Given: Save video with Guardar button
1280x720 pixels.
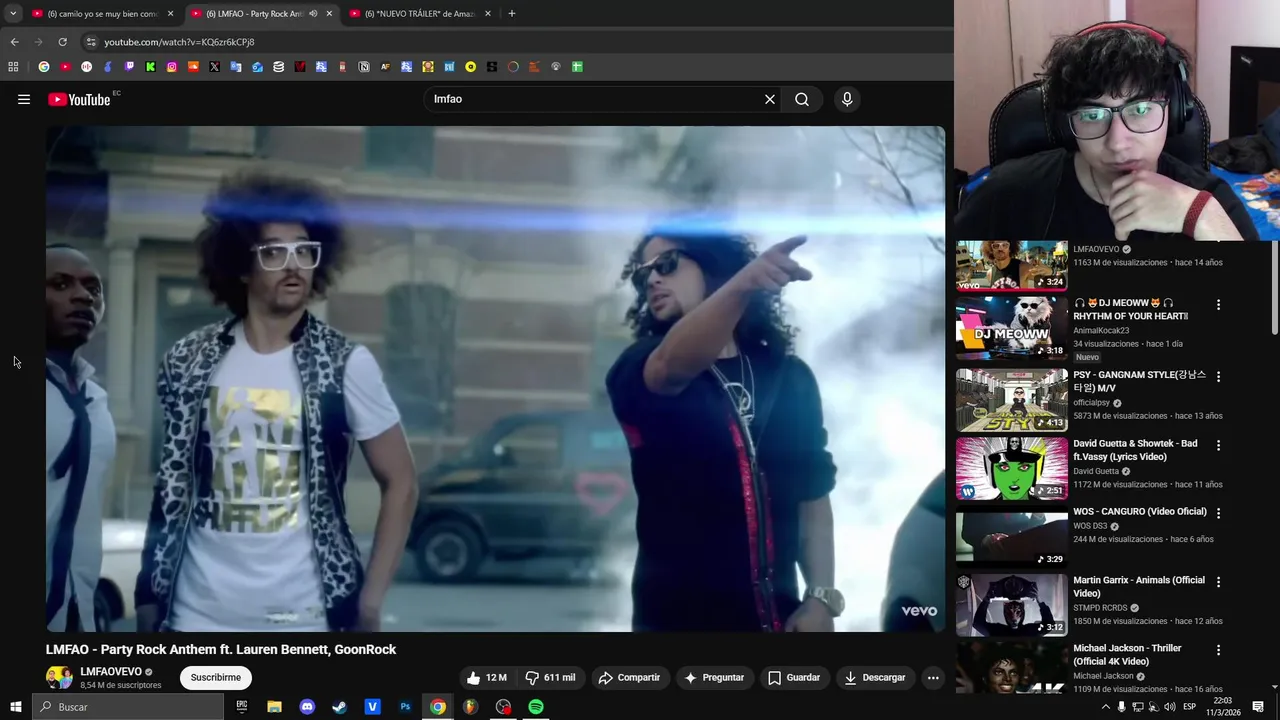Looking at the screenshot, I should pyautogui.click(x=794, y=677).
